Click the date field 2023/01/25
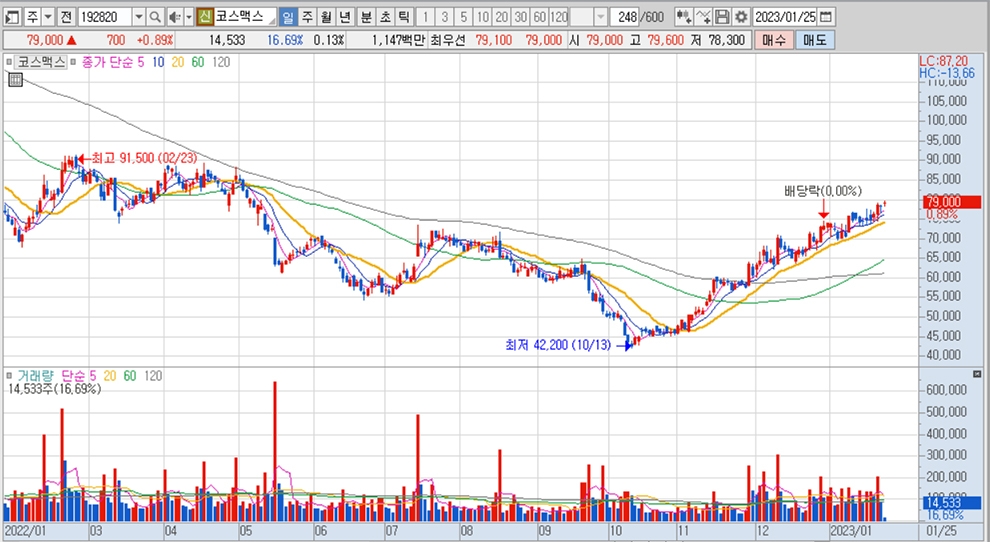990x542 pixels. click(x=785, y=16)
